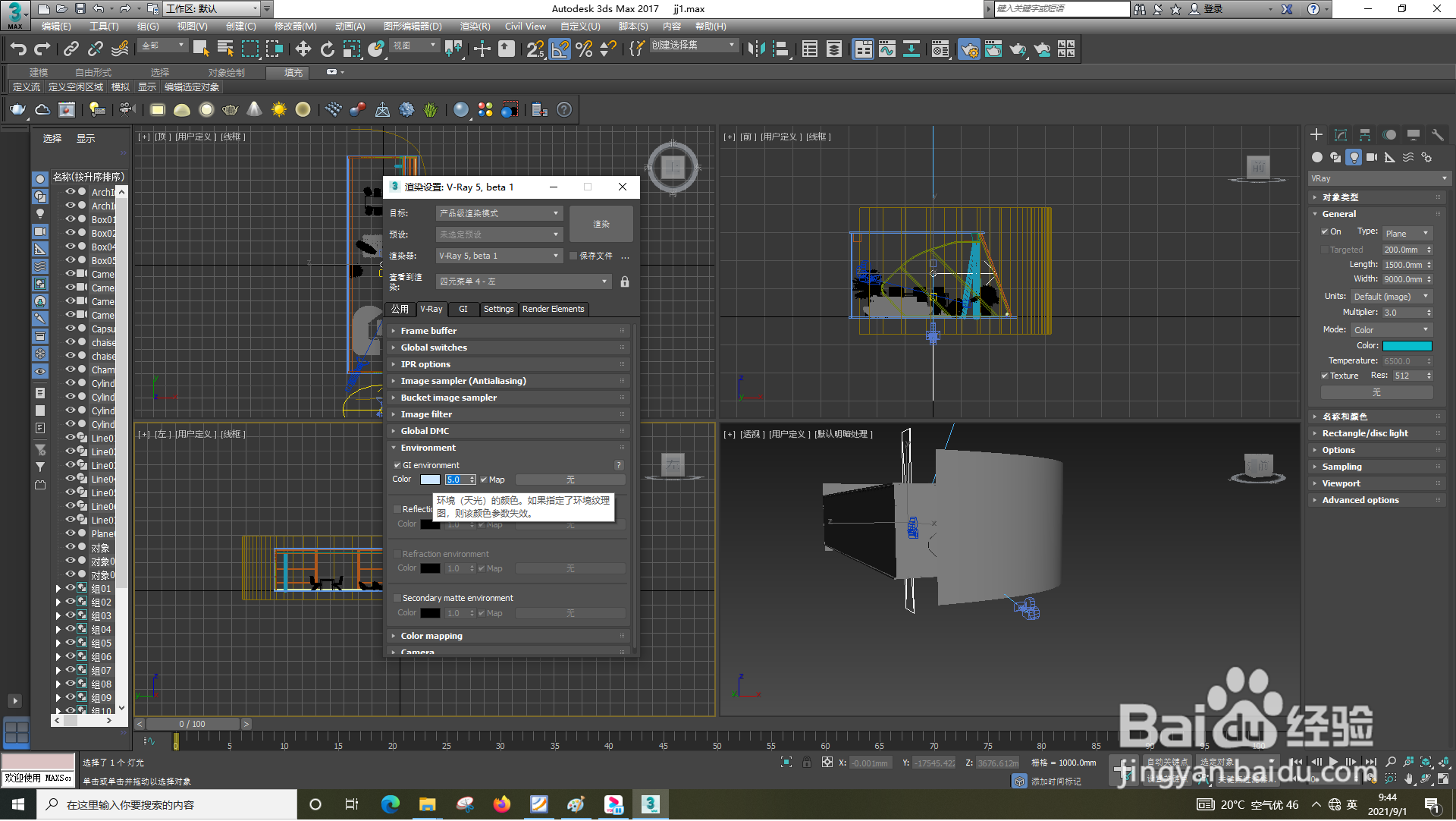Switch to Cameras category in Create panel
Screen dimensions: 1456x821
[x=1372, y=157]
